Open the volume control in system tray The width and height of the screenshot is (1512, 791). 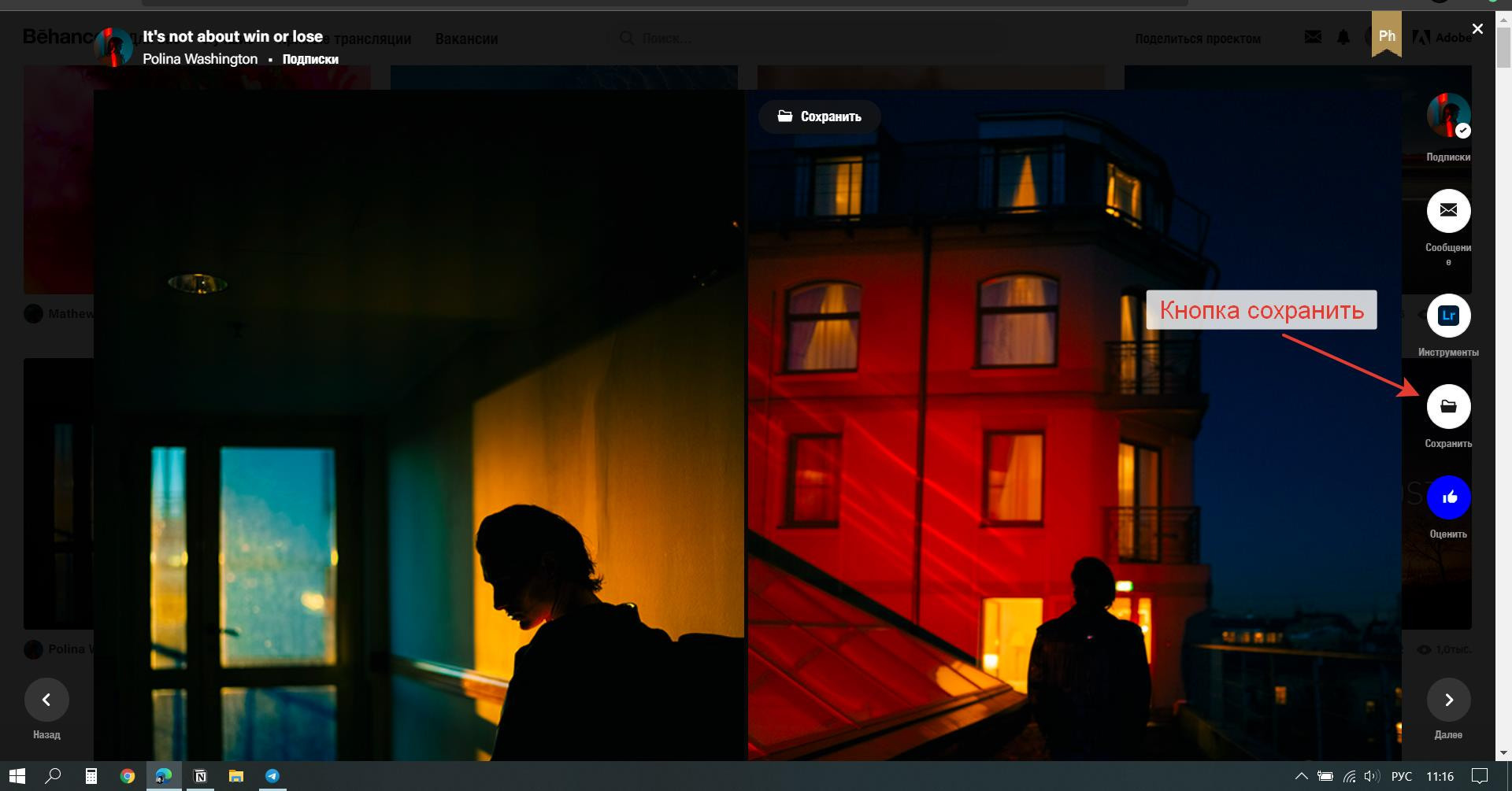(1372, 776)
